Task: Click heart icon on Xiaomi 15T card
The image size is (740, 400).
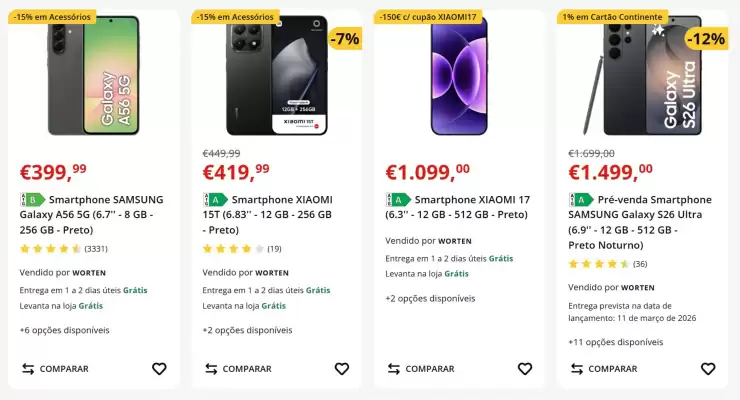Action: click(x=342, y=369)
